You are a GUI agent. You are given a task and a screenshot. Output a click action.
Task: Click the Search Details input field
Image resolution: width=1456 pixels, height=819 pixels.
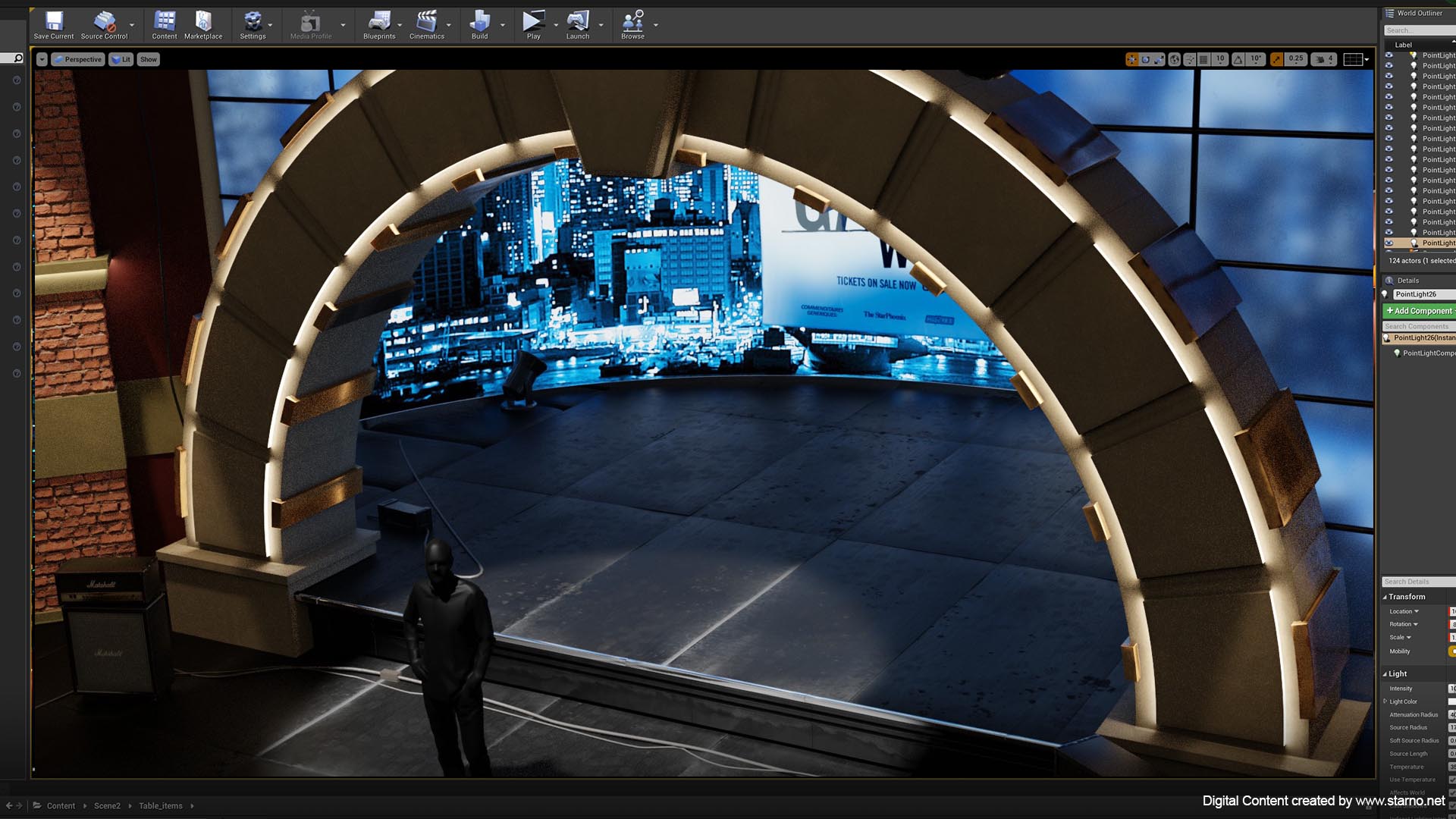pos(1417,582)
